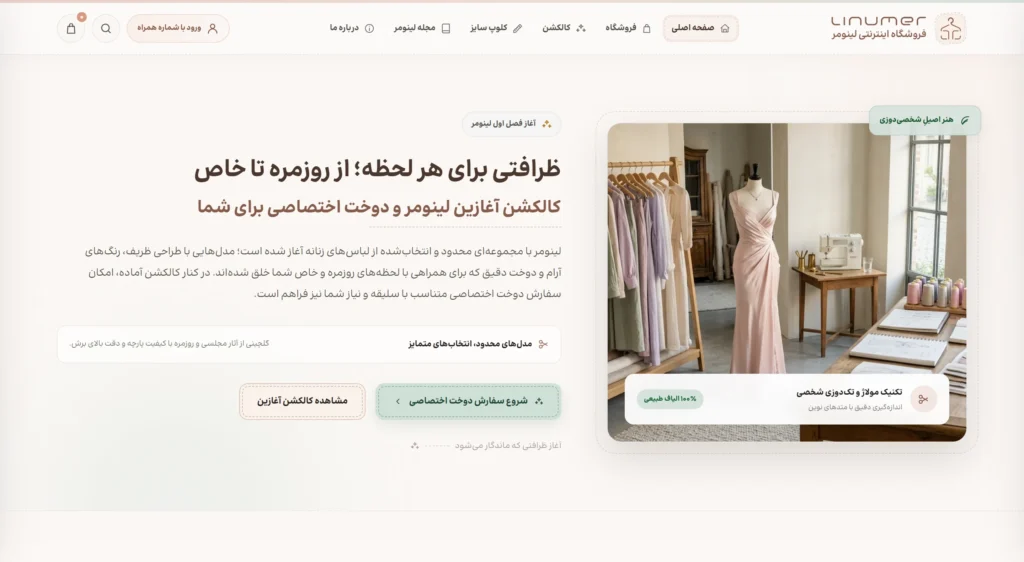Click the آغاز فصل اول لینومر badge
The width and height of the screenshot is (1024, 562).
coord(511,124)
